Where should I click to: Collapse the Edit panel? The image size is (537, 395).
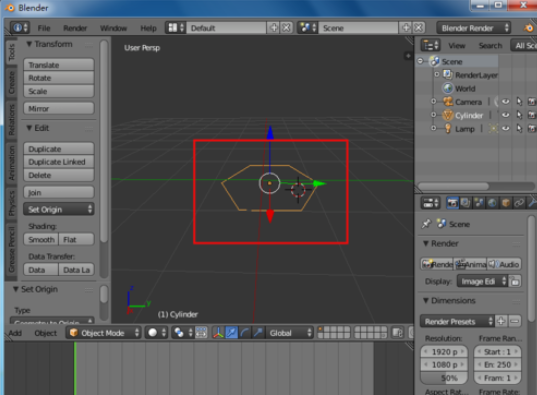pyautogui.click(x=29, y=128)
